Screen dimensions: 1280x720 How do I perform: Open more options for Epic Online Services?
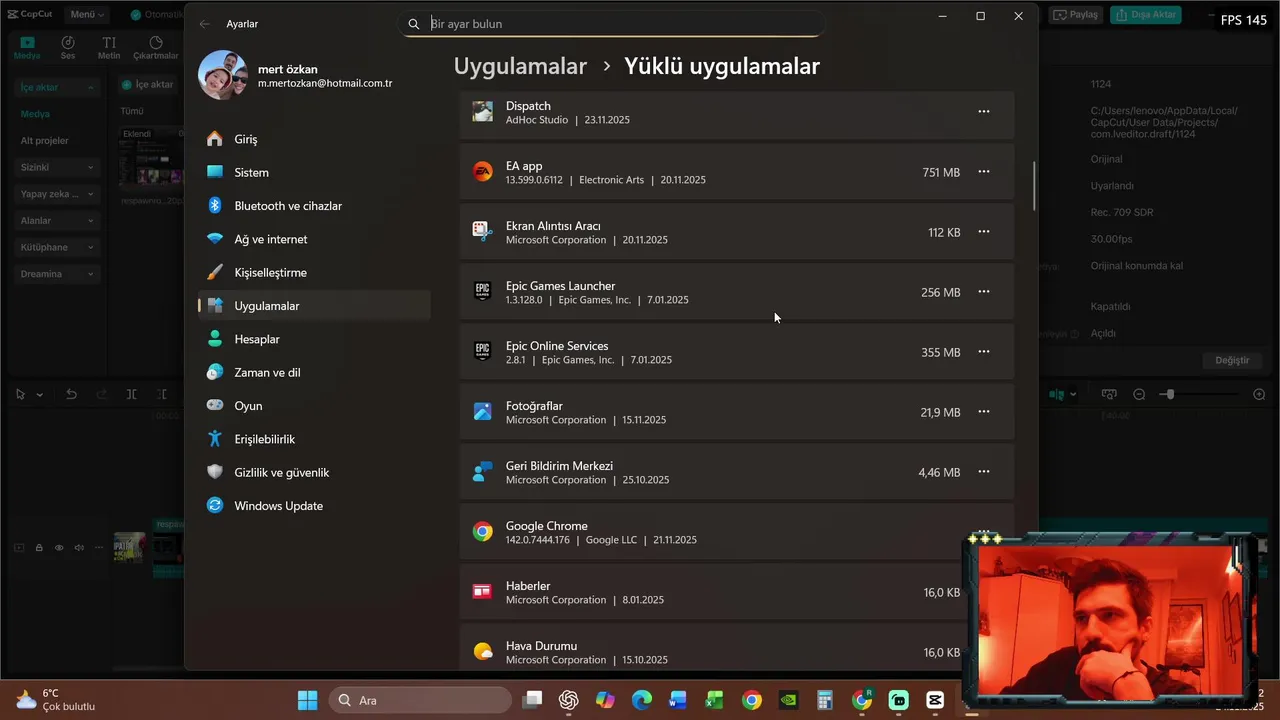pyautogui.click(x=984, y=352)
